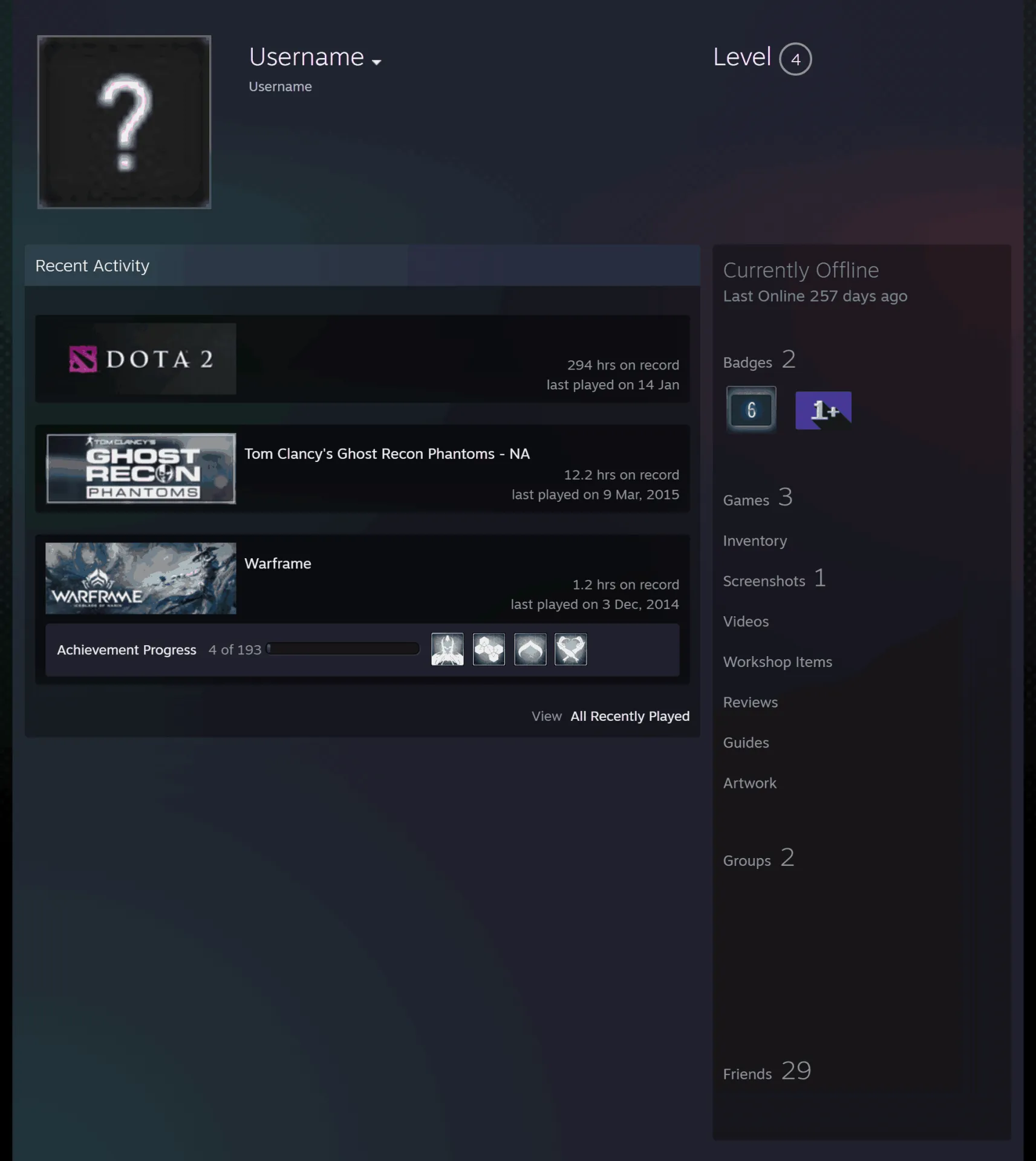The height and width of the screenshot is (1161, 1036).
Task: Click the question mark profile avatar
Action: (x=125, y=122)
